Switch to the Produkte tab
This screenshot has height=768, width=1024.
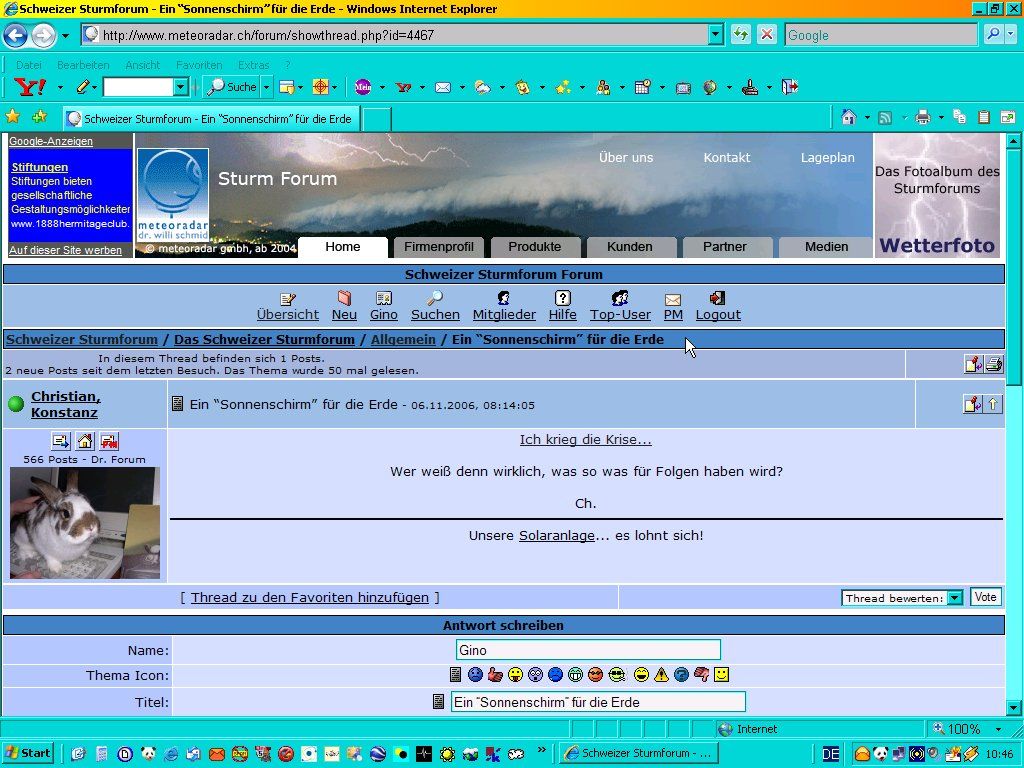(x=535, y=247)
